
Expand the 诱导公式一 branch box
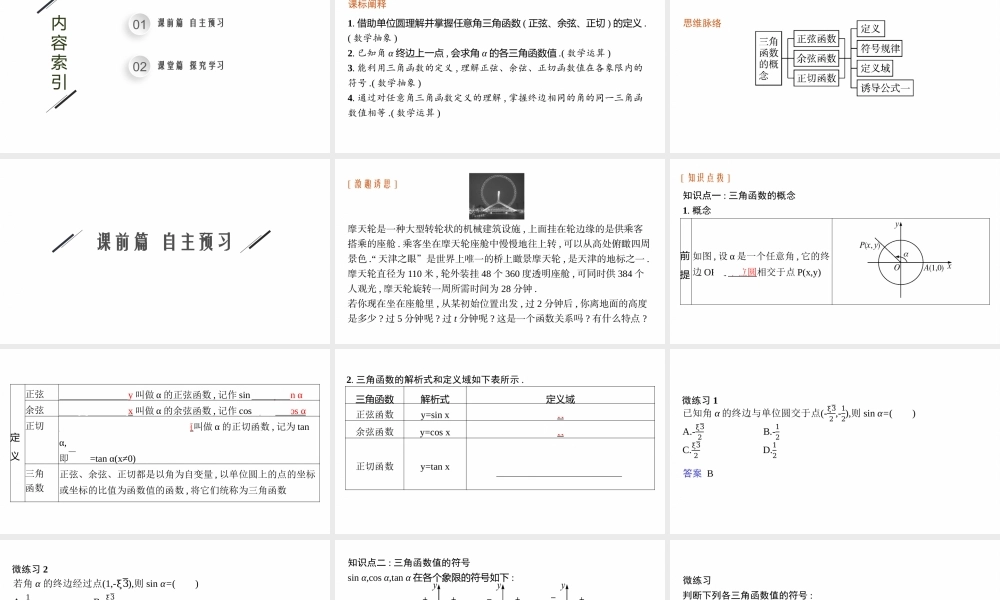(885, 88)
